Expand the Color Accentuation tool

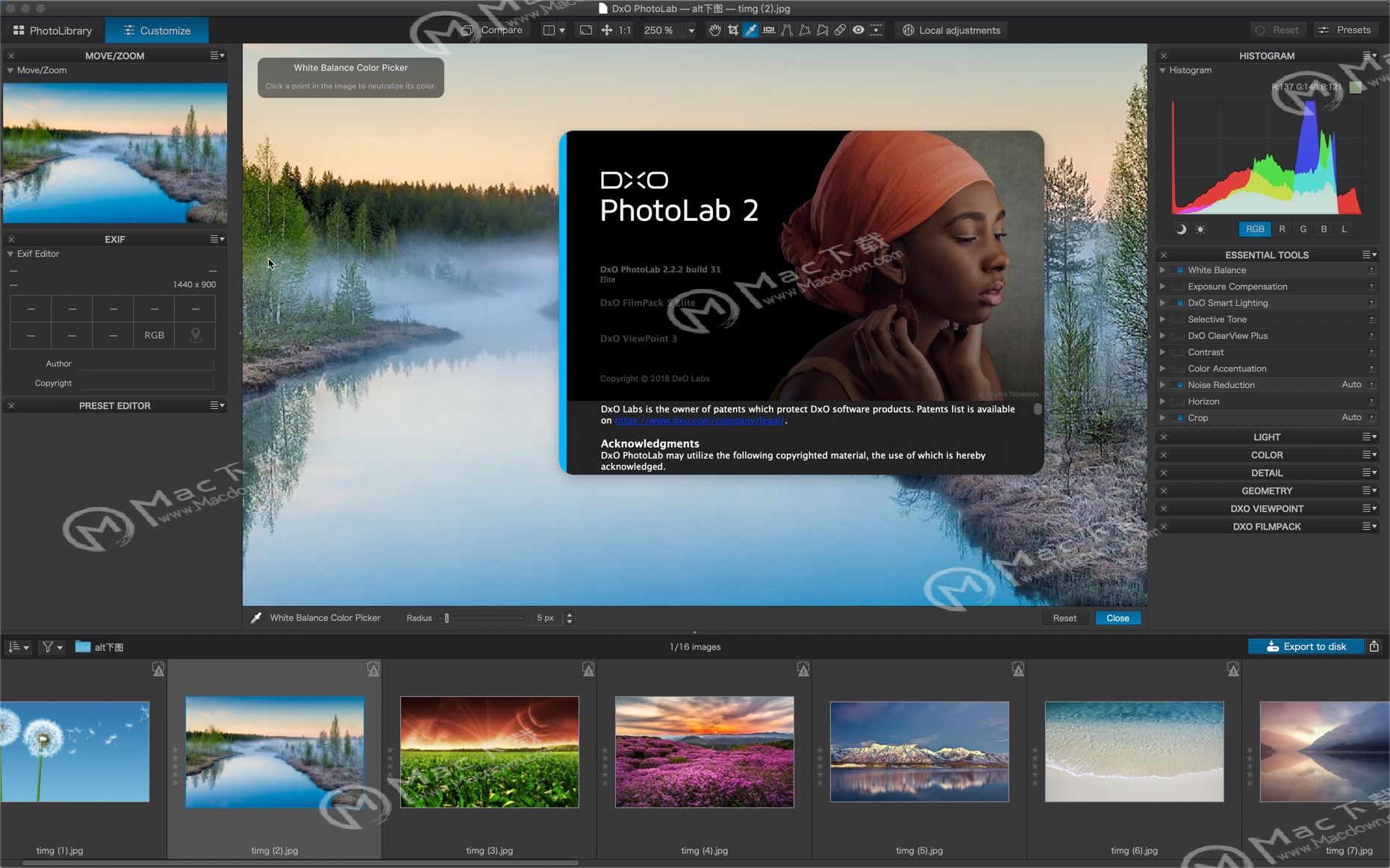[1162, 369]
